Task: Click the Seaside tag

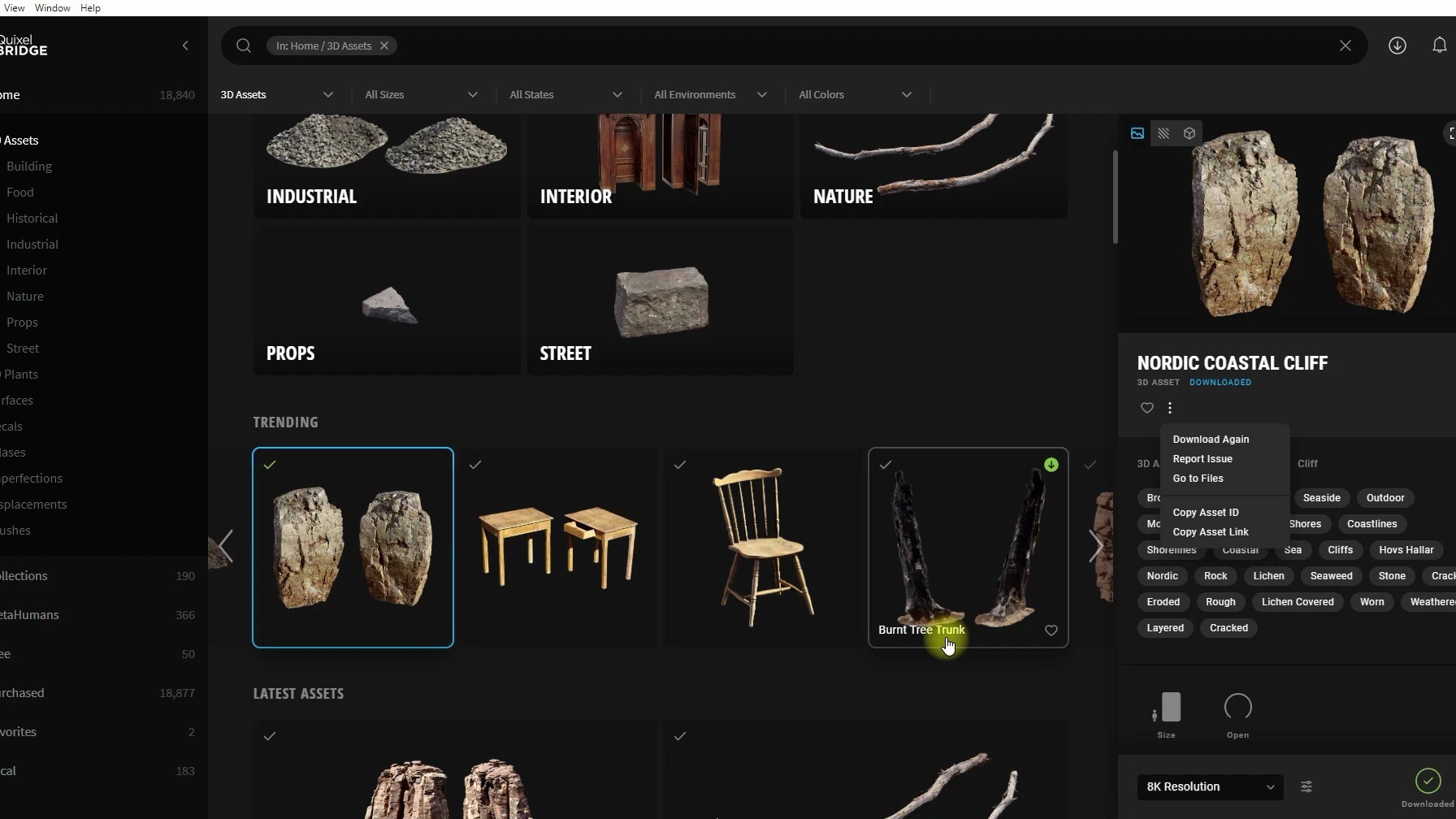Action: point(1321,498)
